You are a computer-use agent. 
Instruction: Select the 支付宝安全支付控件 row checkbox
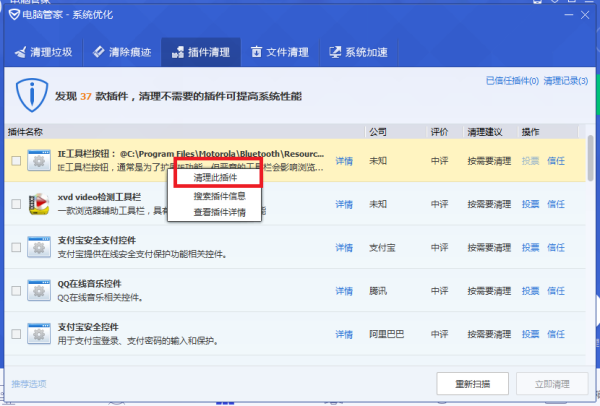coord(15,247)
